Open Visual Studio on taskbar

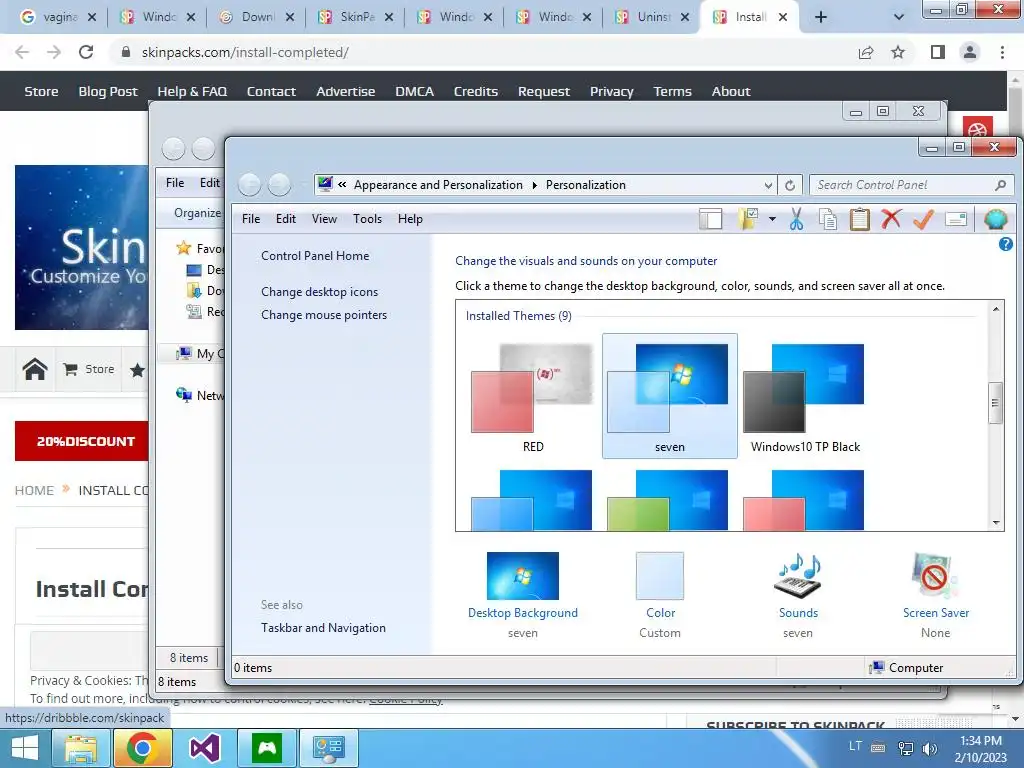[x=204, y=748]
